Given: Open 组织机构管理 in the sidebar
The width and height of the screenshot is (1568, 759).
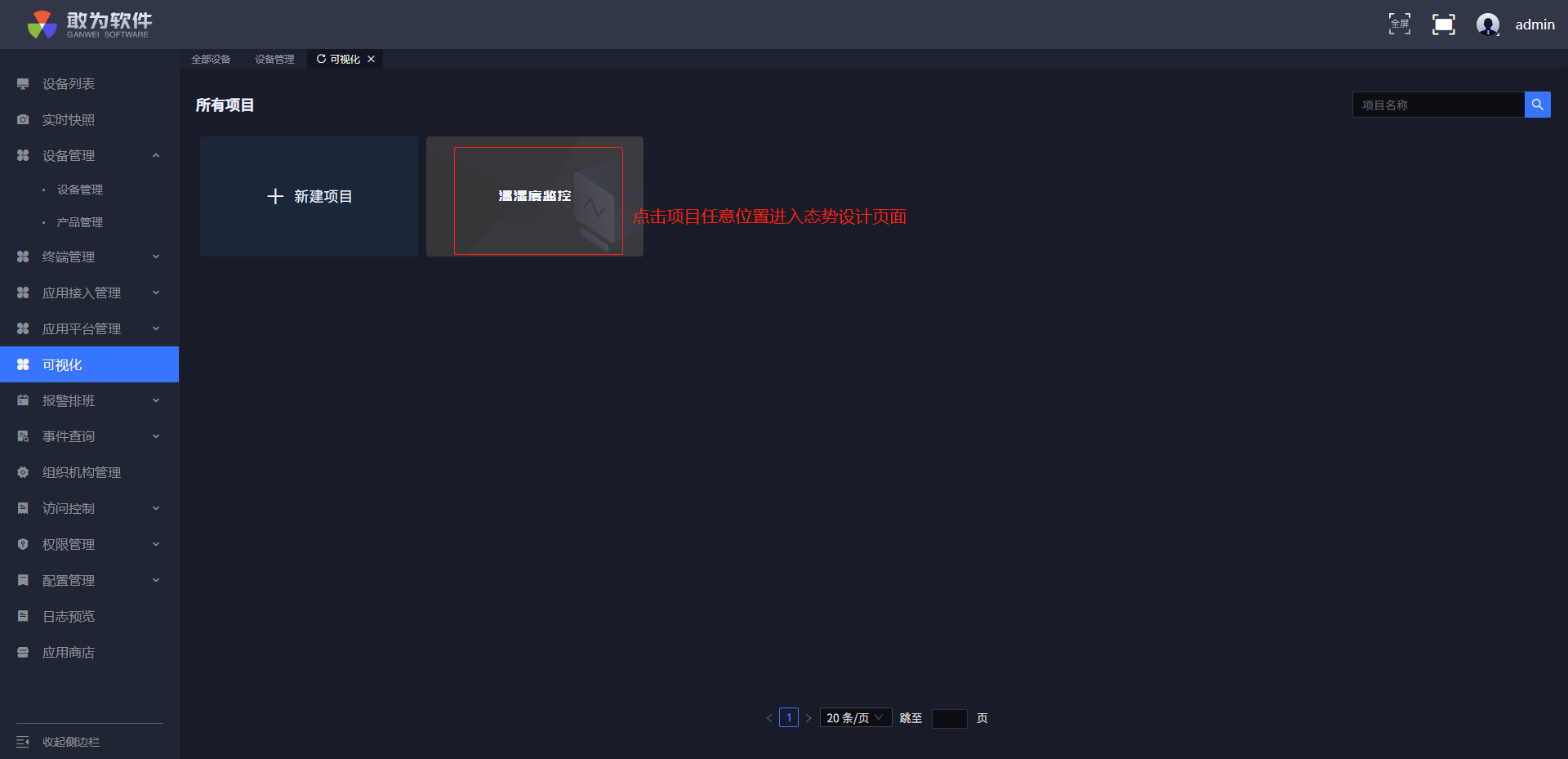Looking at the screenshot, I should [82, 473].
